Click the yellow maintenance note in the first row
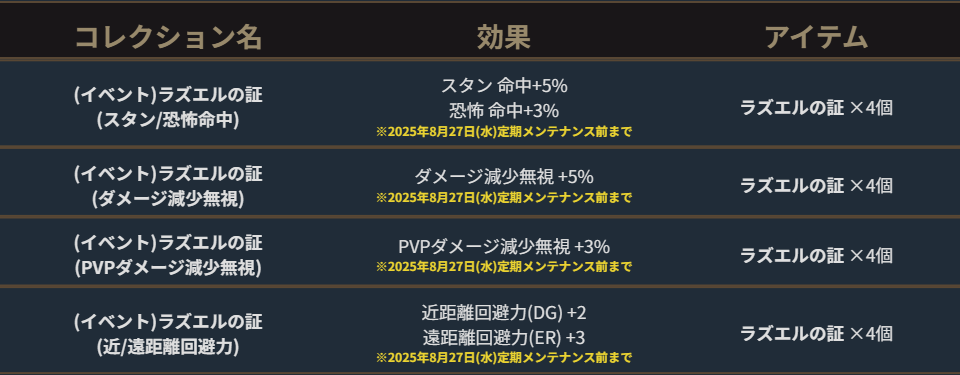 coord(504,131)
